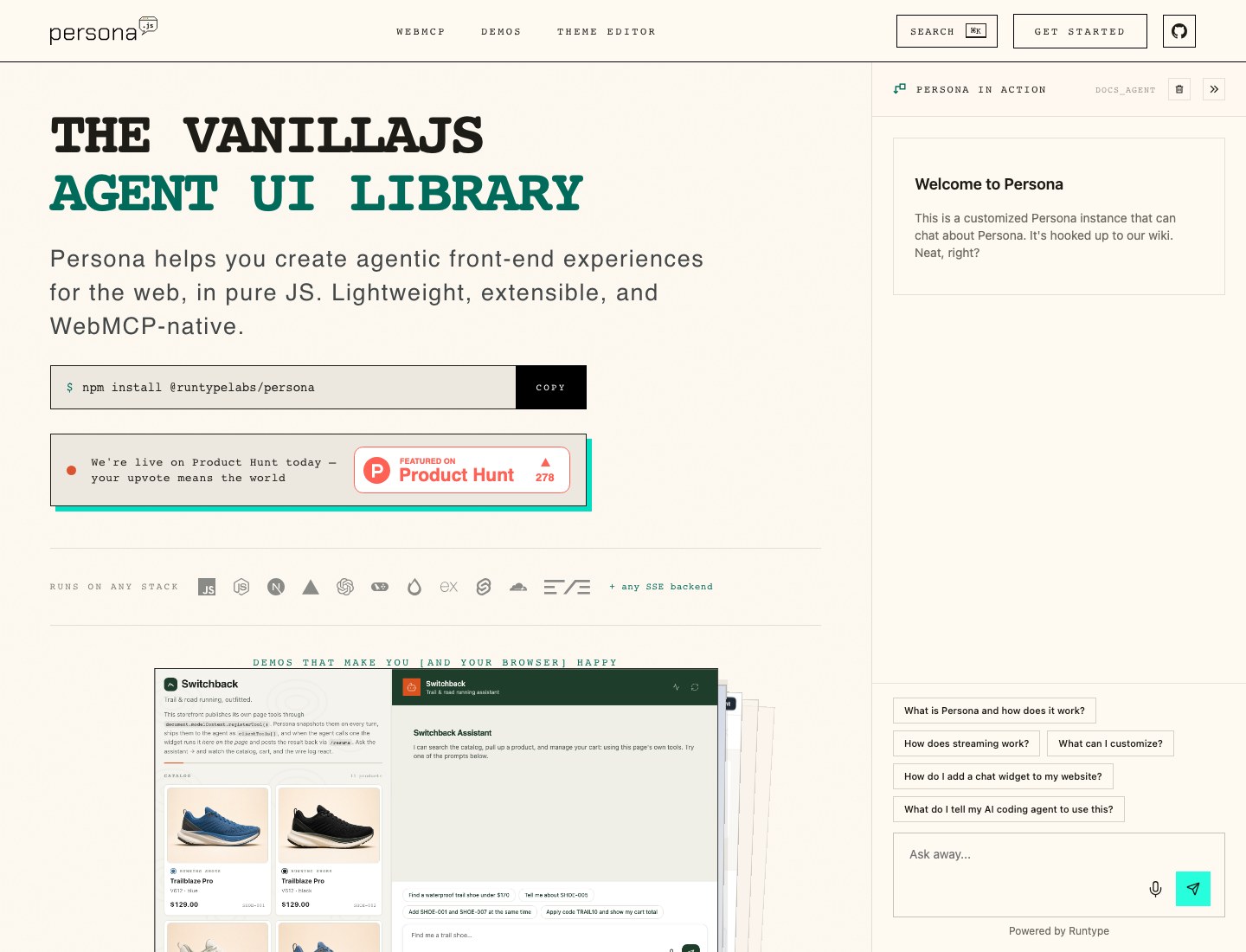
Task: Click the Svelte stack icon
Action: click(x=484, y=587)
